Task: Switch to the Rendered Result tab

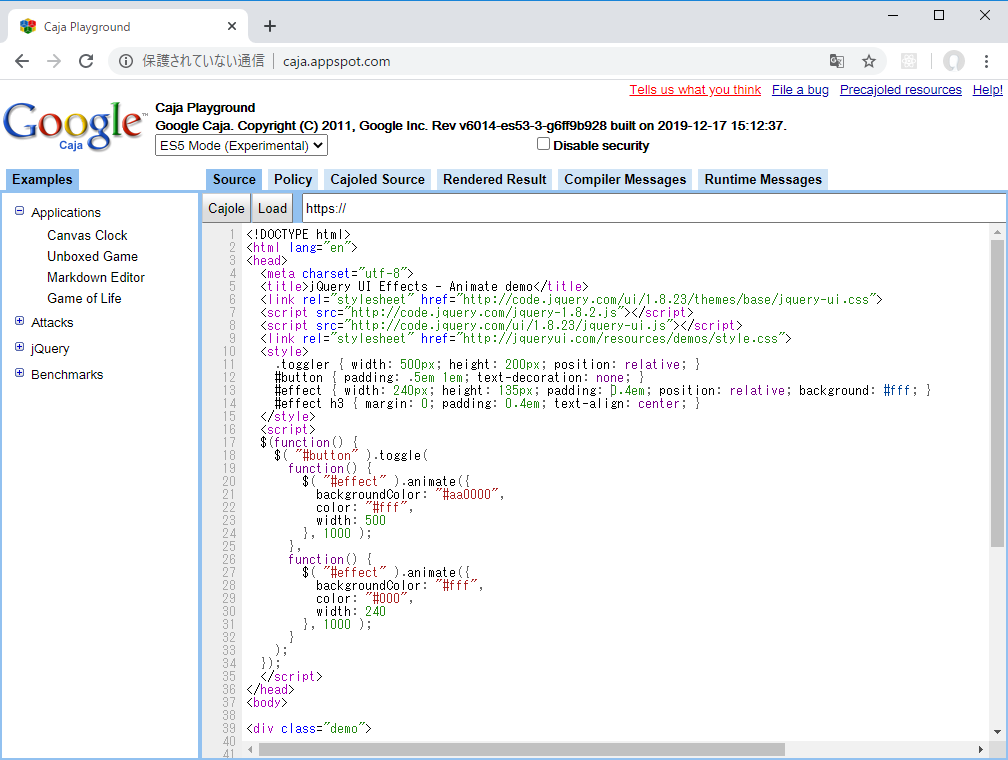Action: tap(494, 180)
